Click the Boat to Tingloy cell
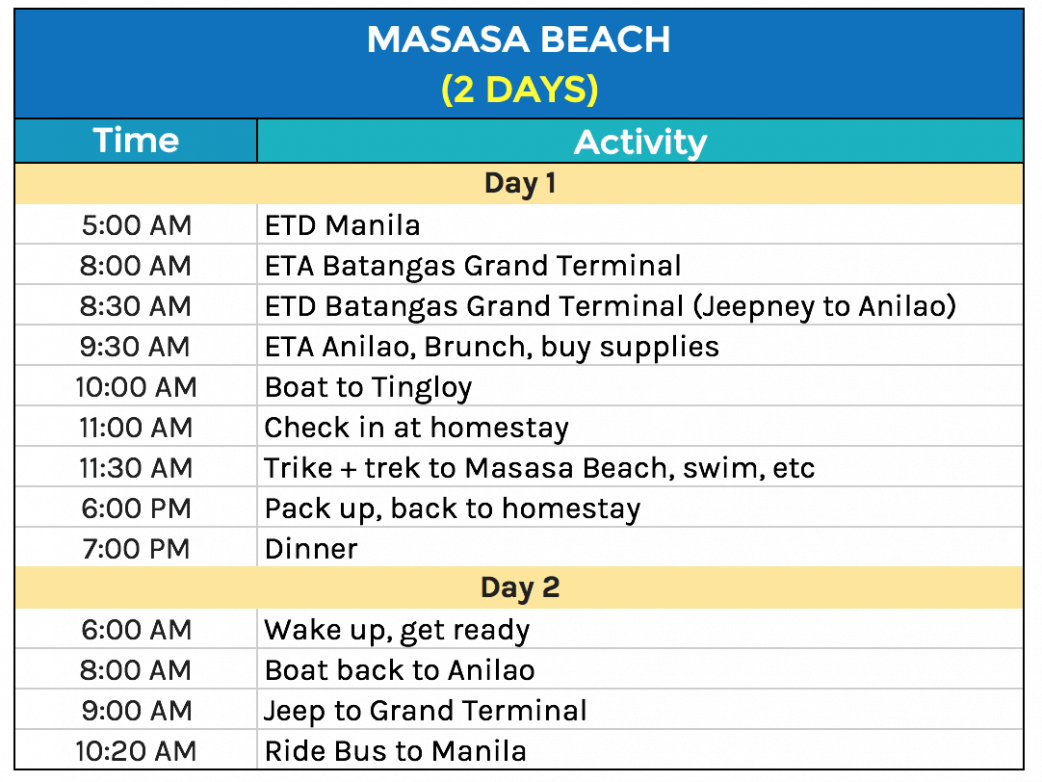The image size is (1042, 782). pyautogui.click(x=368, y=387)
